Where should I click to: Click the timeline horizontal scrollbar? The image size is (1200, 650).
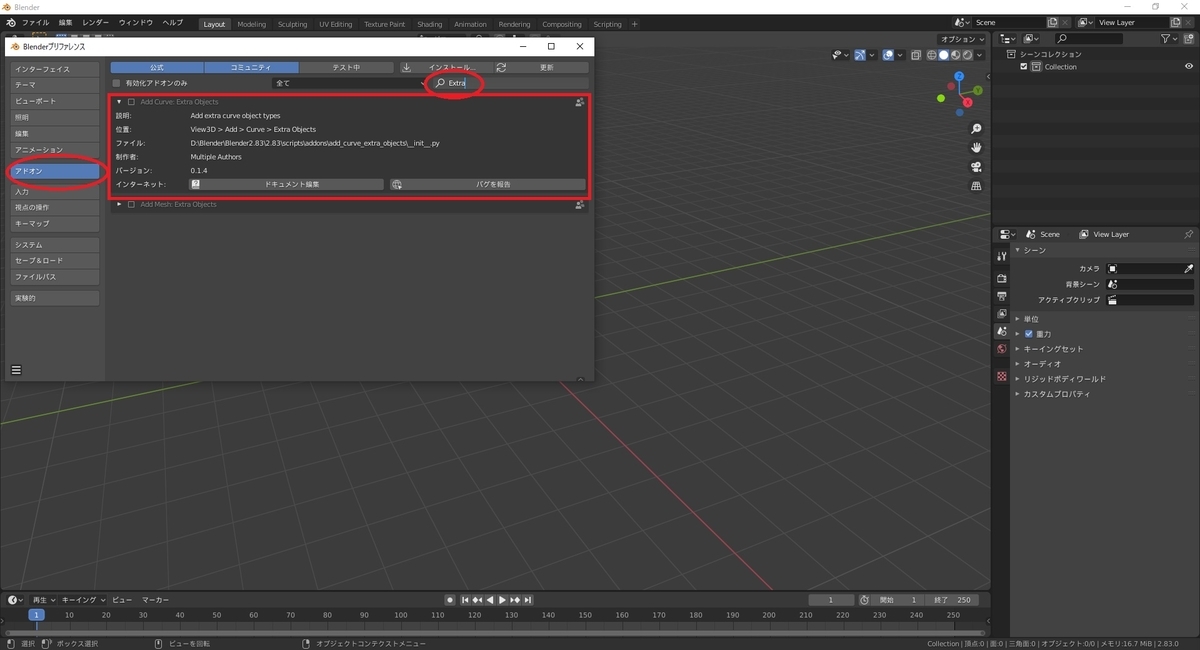point(496,632)
